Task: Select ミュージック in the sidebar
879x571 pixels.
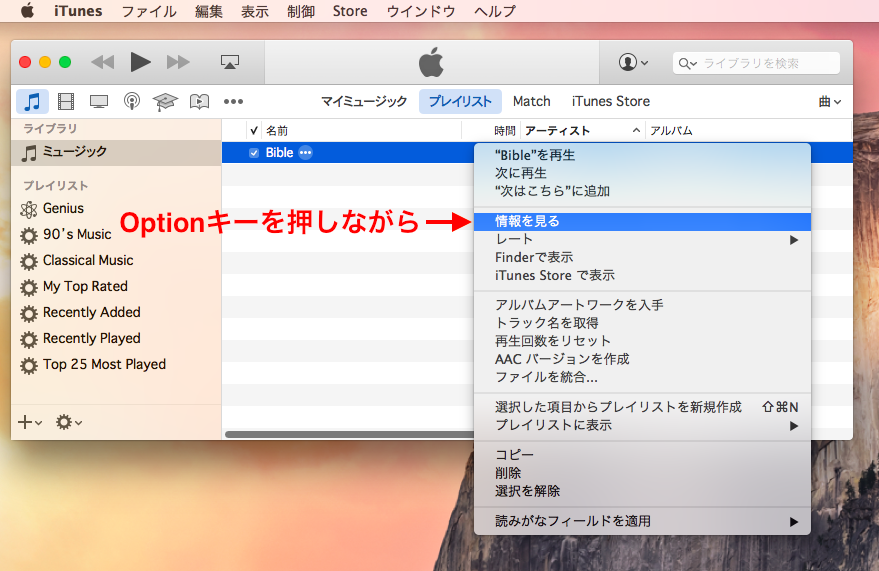Action: tap(116, 152)
